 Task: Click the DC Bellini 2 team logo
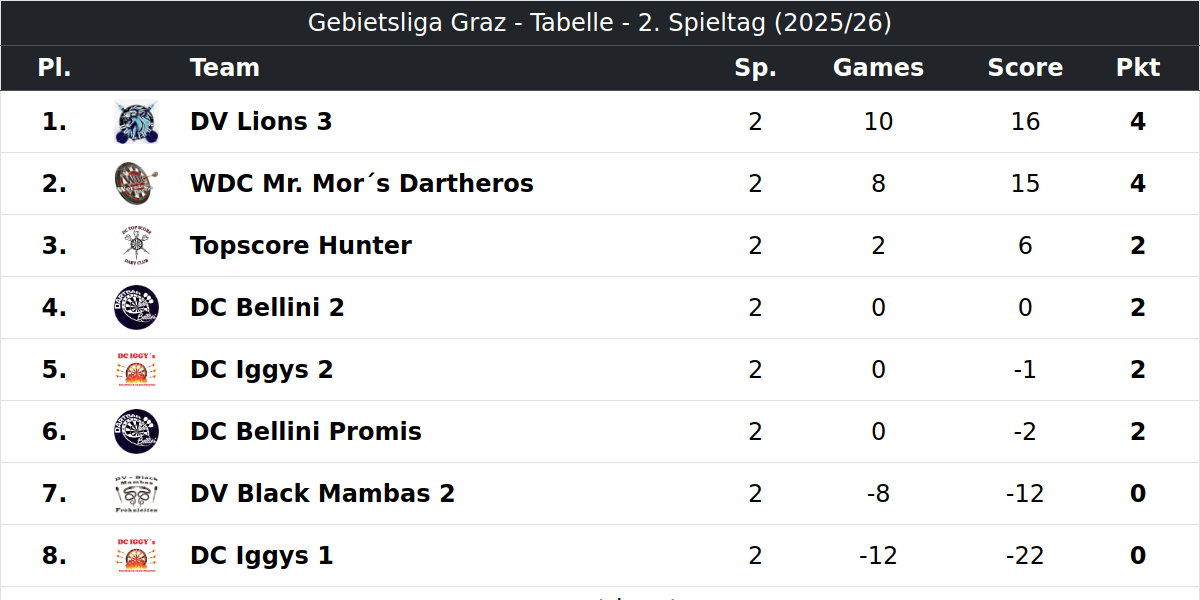click(x=136, y=308)
